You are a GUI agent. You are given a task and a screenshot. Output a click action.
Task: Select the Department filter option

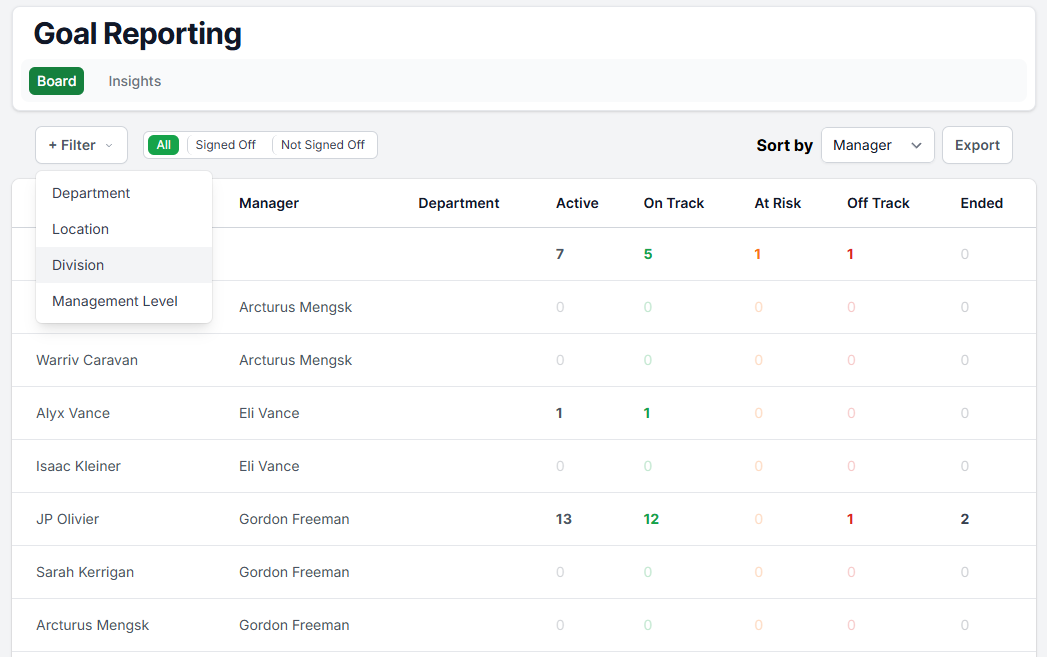(91, 193)
